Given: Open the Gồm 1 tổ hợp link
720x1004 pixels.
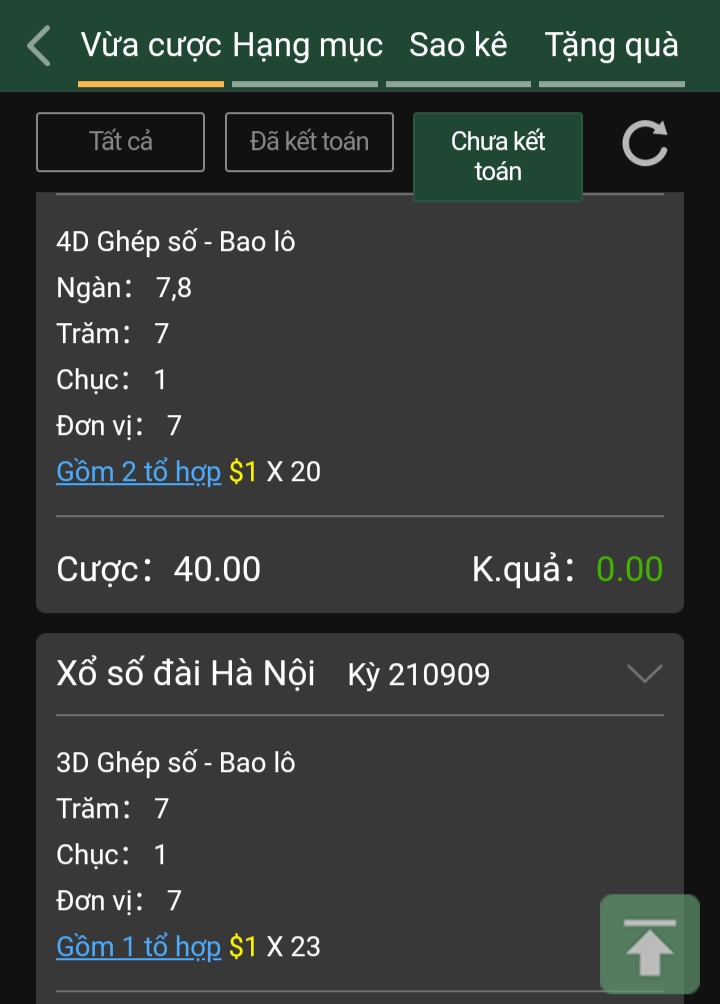Looking at the screenshot, I should click(x=139, y=946).
